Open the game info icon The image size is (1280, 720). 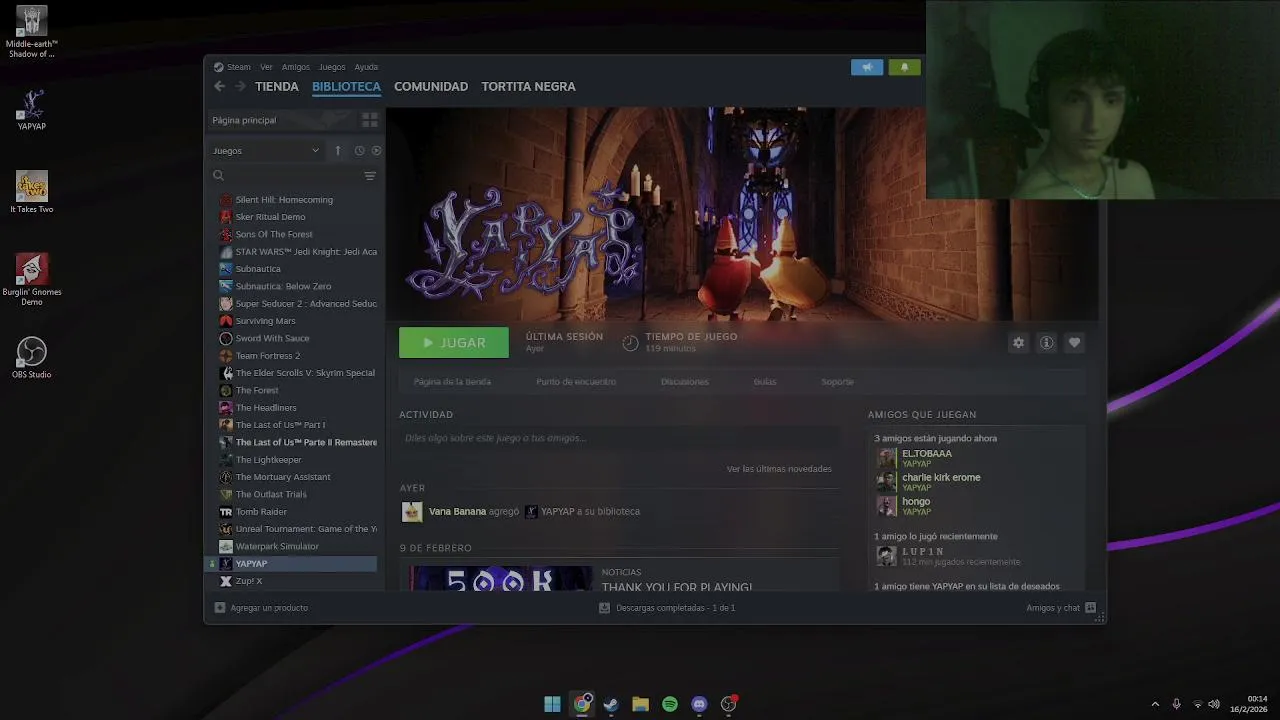pyautogui.click(x=1046, y=343)
